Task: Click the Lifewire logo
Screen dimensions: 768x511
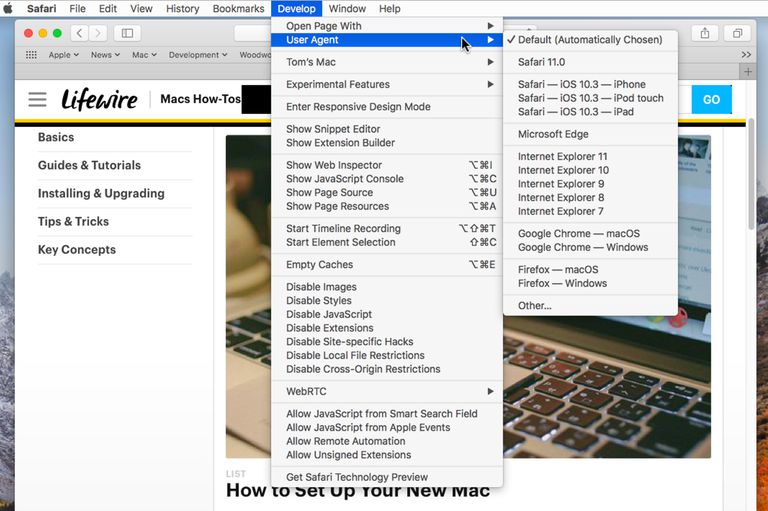Action: 99,99
